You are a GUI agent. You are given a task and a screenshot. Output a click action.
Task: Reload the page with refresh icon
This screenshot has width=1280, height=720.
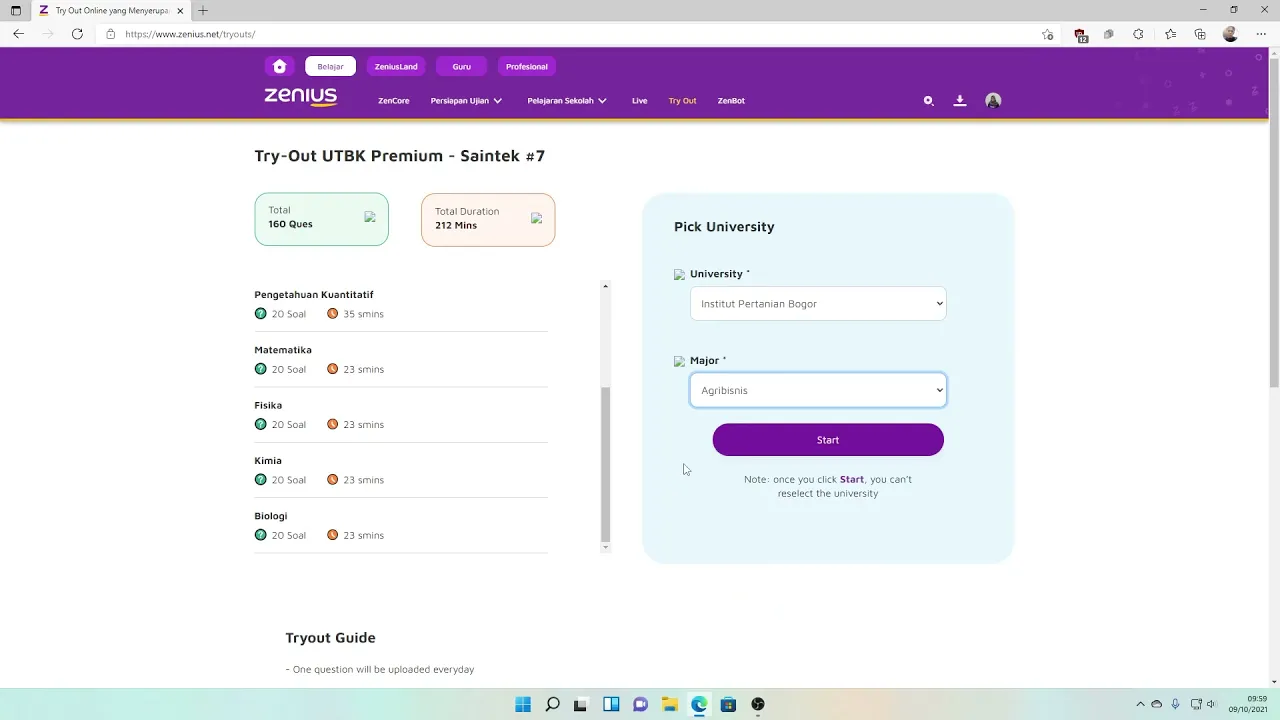[x=77, y=34]
